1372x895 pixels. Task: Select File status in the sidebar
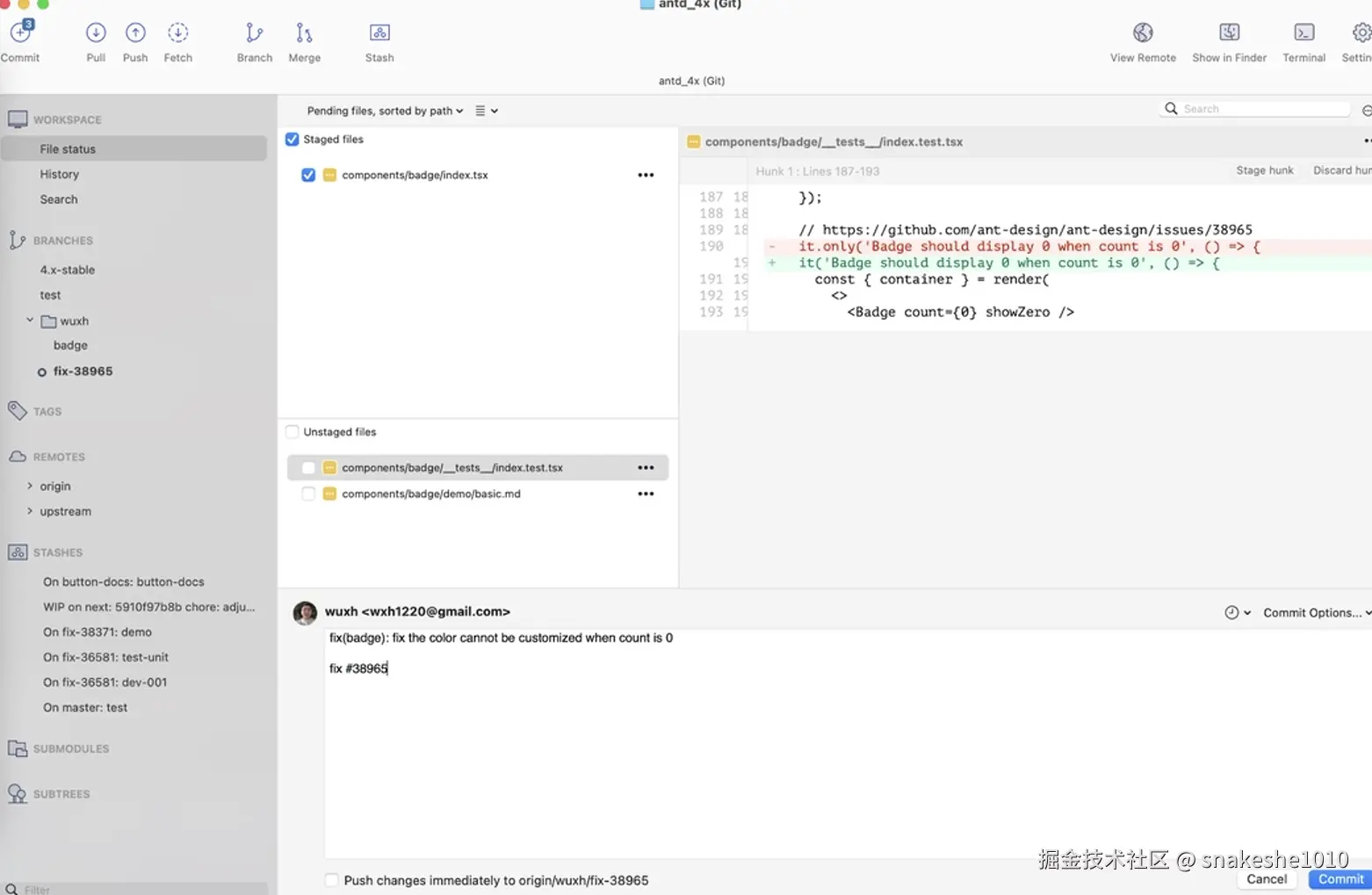coord(134,148)
